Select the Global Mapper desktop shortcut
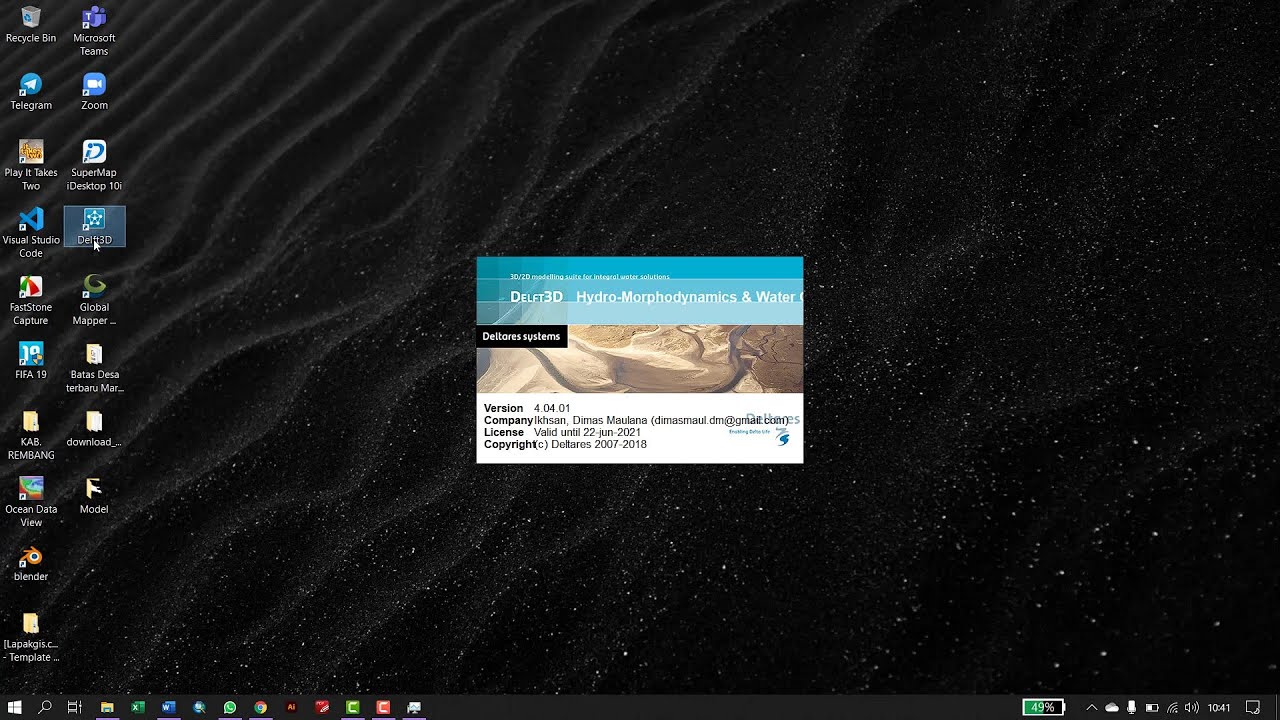1280x720 pixels. [94, 300]
